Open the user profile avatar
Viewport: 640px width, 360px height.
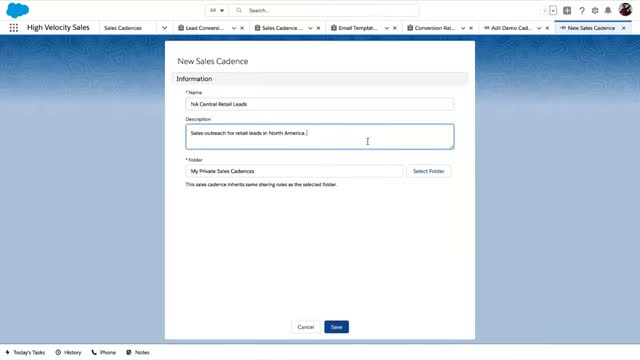coord(625,9)
